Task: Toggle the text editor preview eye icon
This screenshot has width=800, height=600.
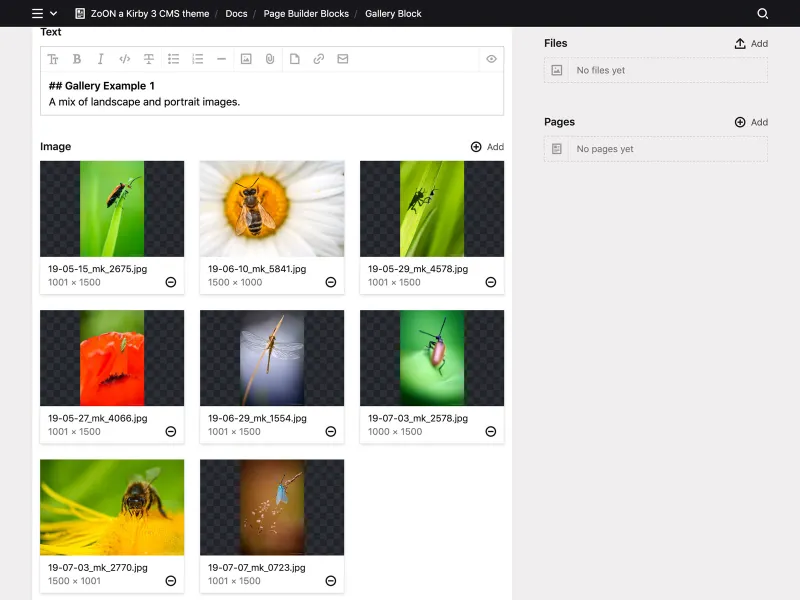Action: coord(491,59)
